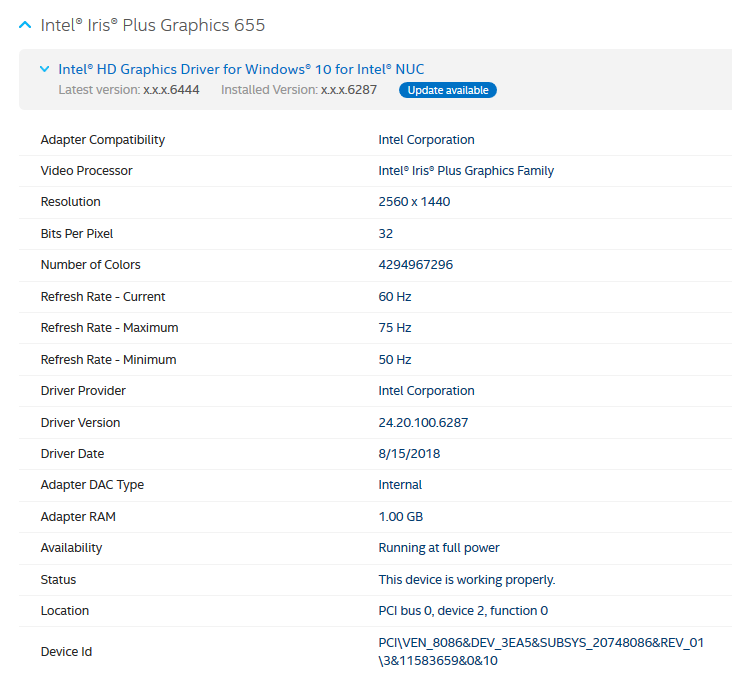This screenshot has height=676, width=732.
Task: Click the Update available button
Action: pyautogui.click(x=447, y=90)
